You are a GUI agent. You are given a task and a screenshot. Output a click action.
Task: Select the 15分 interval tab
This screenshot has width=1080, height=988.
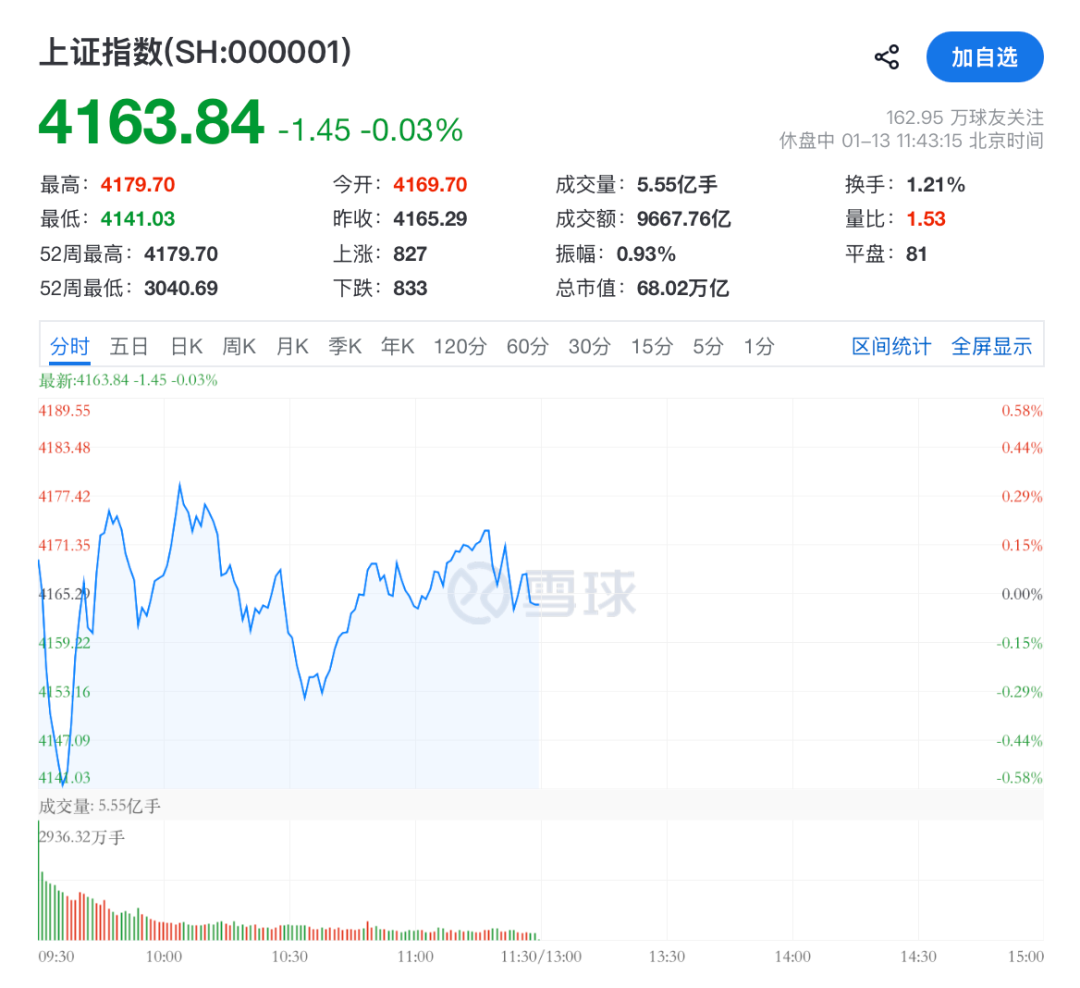pos(651,347)
